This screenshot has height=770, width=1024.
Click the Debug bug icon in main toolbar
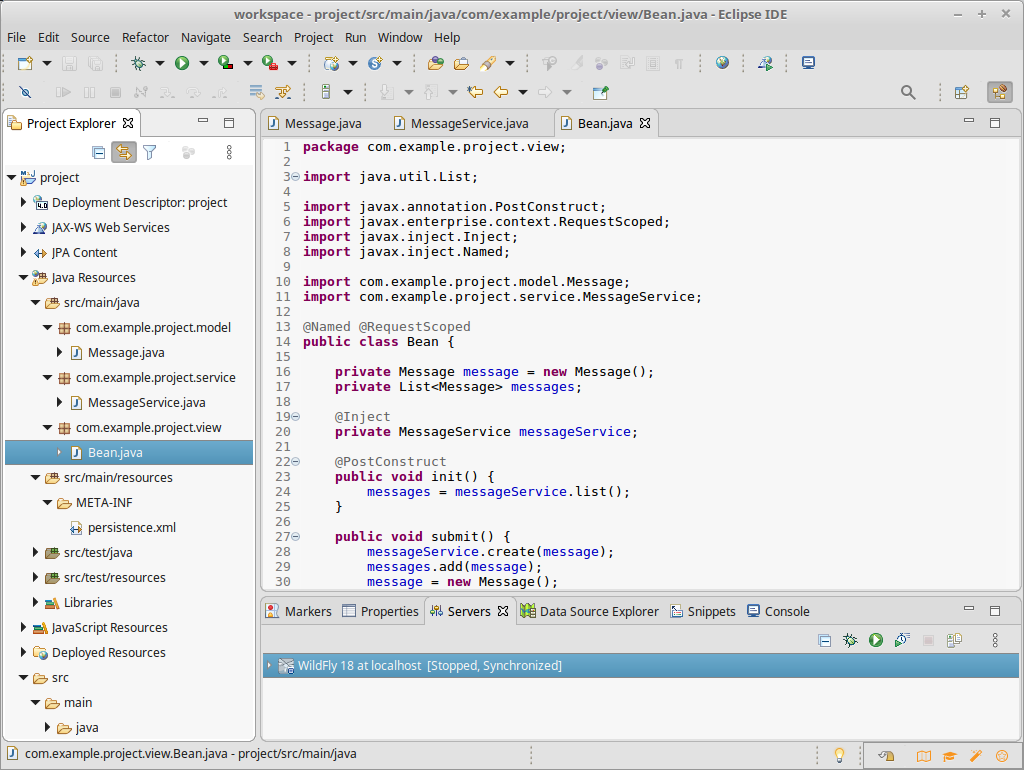click(x=139, y=63)
